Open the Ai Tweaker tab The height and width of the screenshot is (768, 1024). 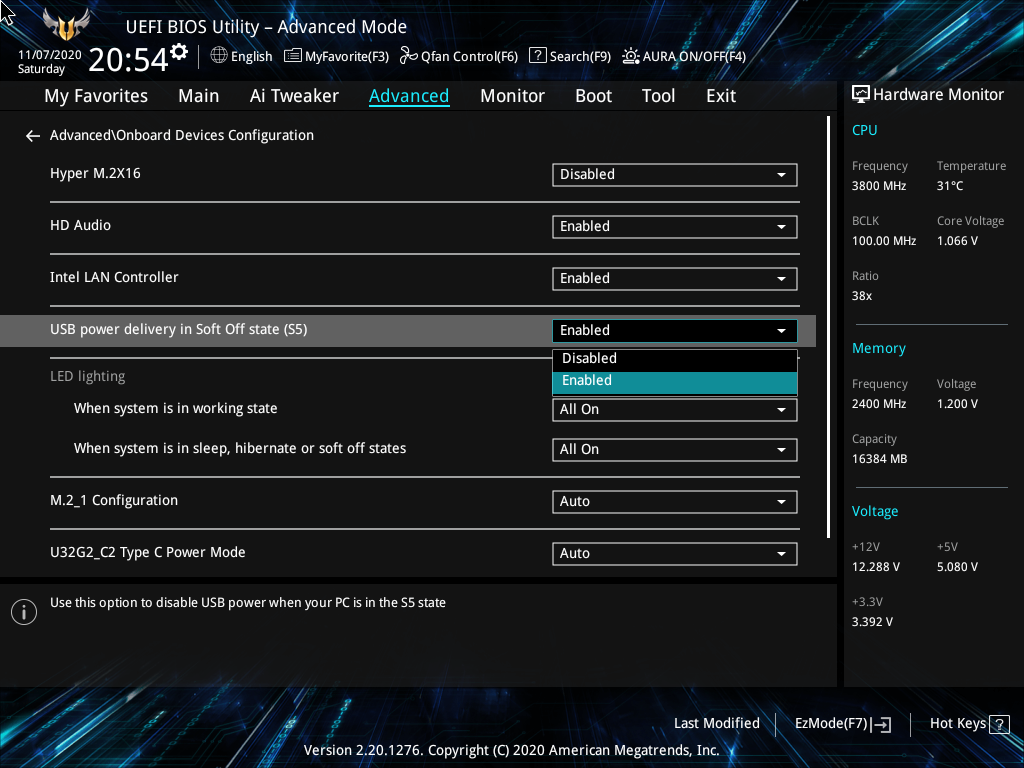294,96
